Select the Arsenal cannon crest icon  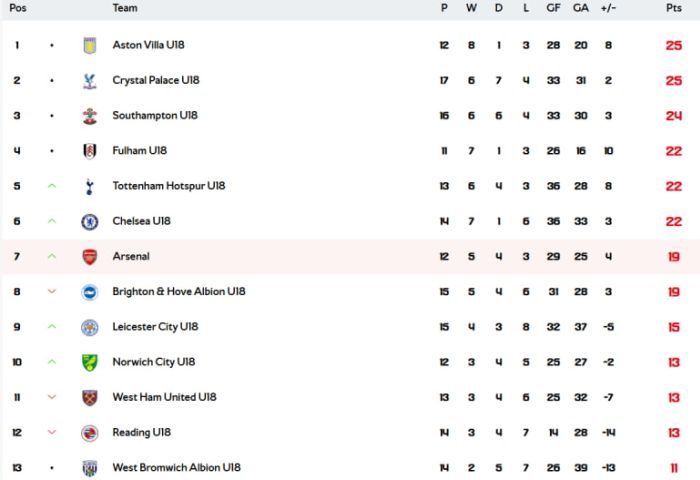tap(90, 257)
